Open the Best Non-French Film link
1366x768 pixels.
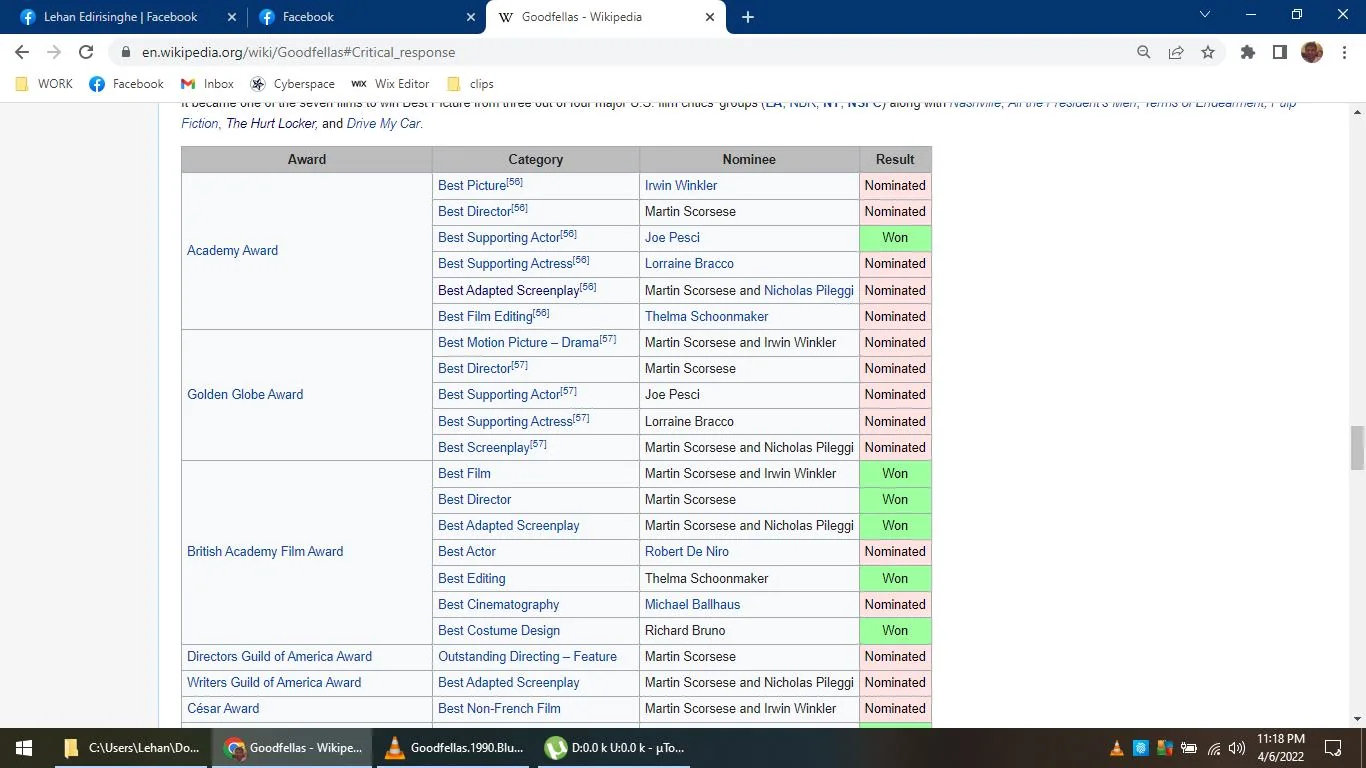tap(499, 709)
